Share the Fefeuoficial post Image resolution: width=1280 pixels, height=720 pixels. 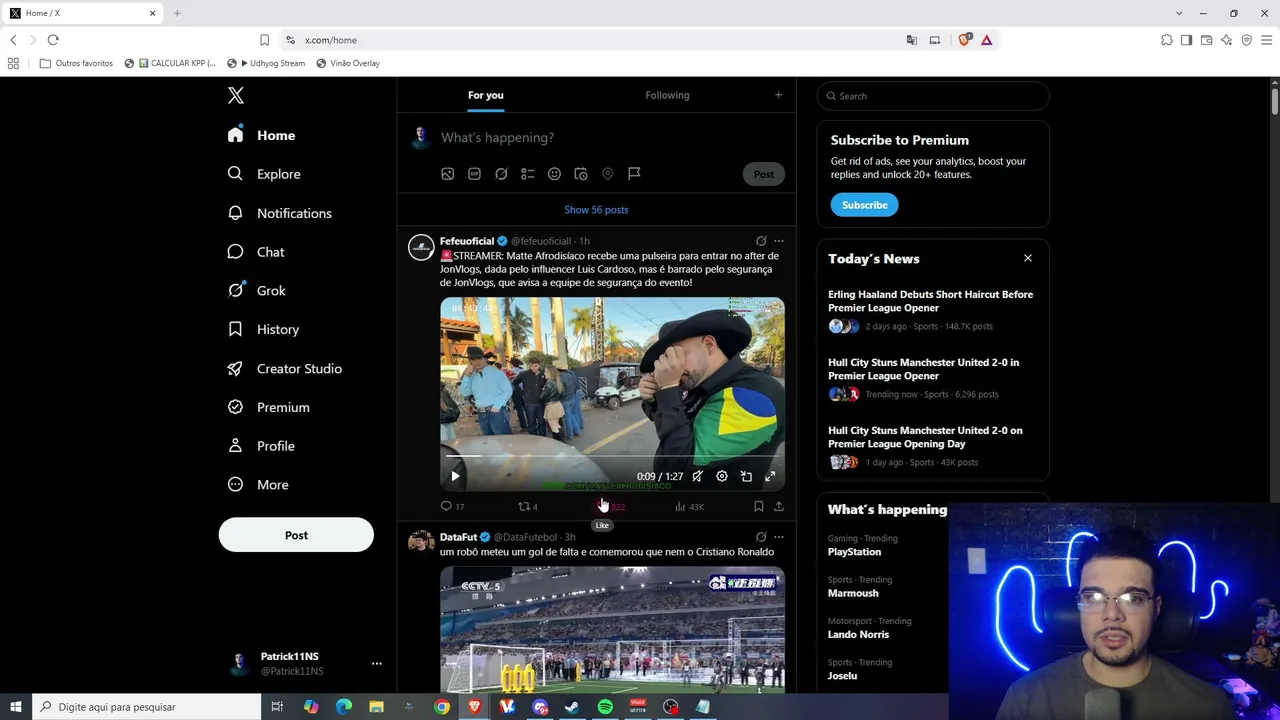(x=779, y=506)
